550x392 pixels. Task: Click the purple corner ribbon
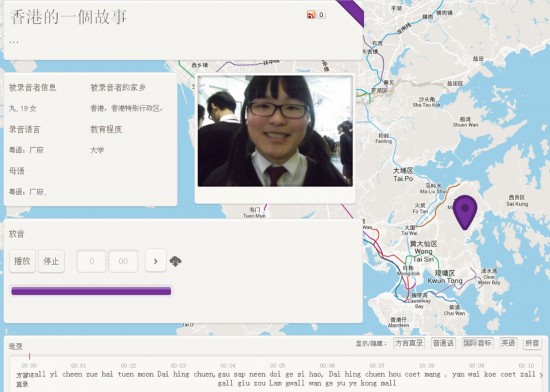351,13
